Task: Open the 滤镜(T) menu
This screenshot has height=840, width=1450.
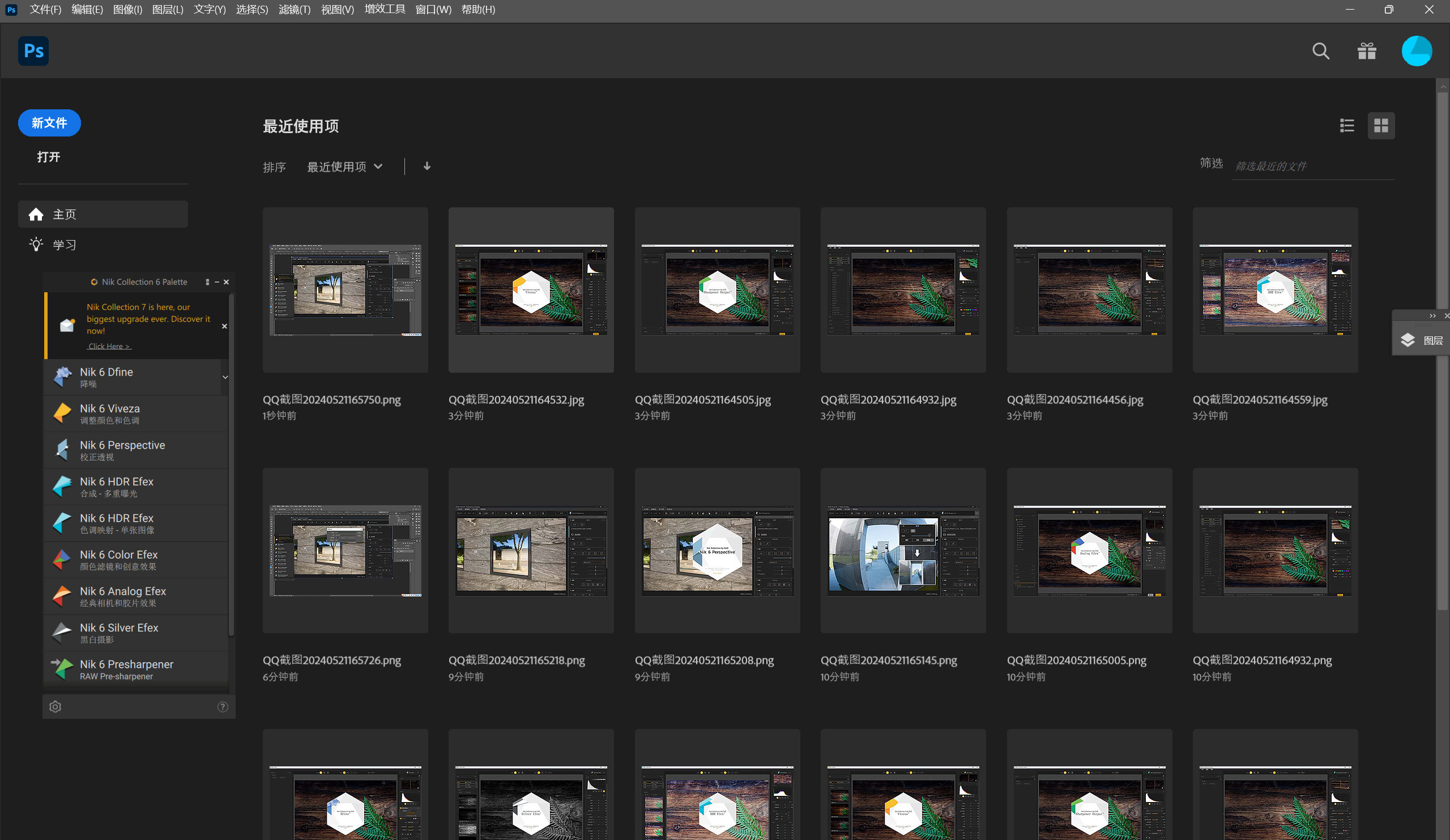Action: [294, 9]
